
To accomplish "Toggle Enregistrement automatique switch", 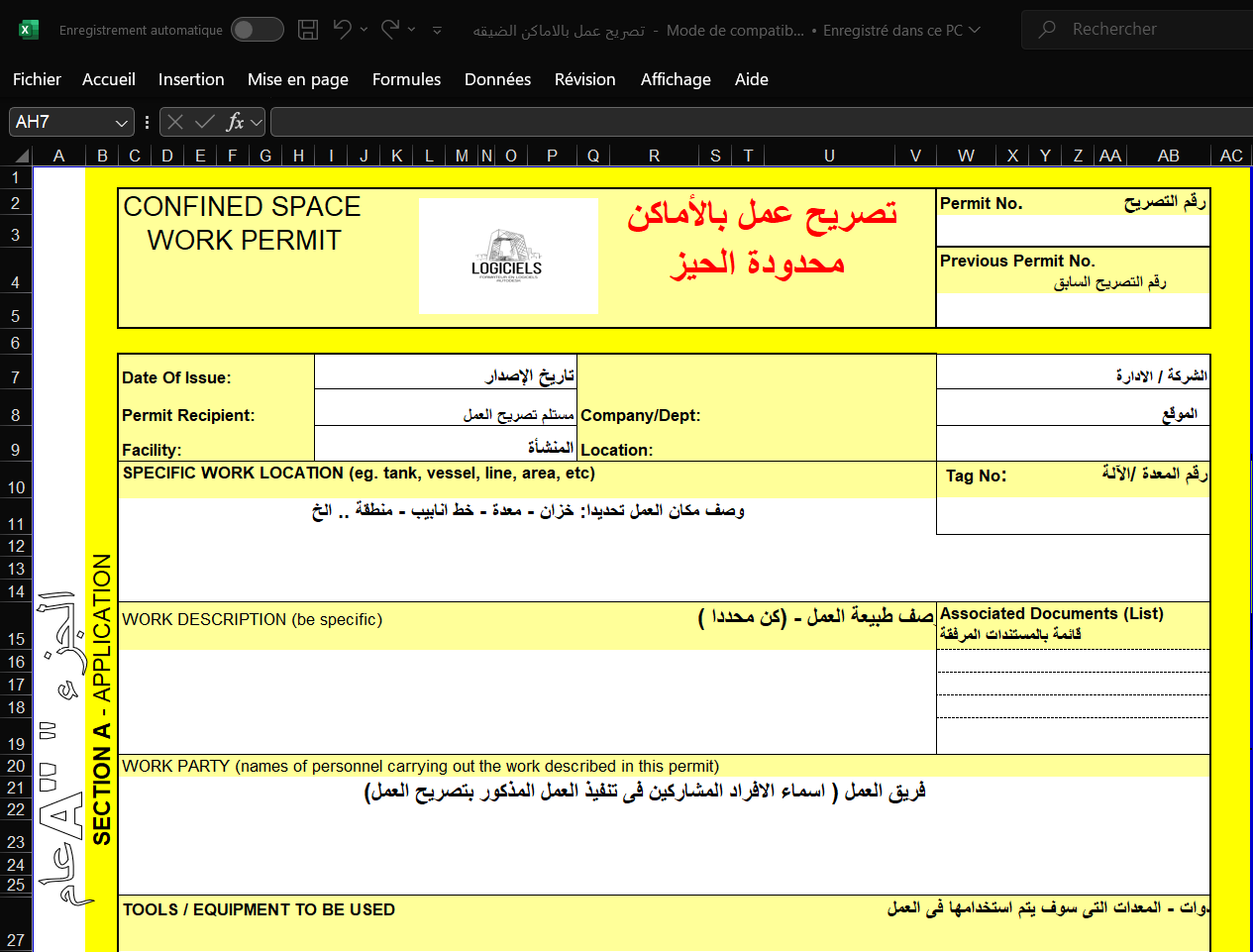I will [257, 30].
